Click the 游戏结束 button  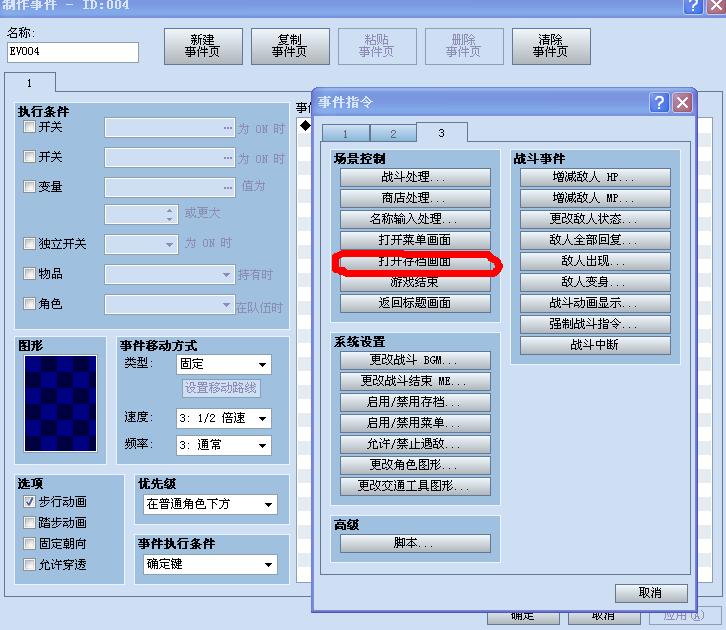click(415, 282)
